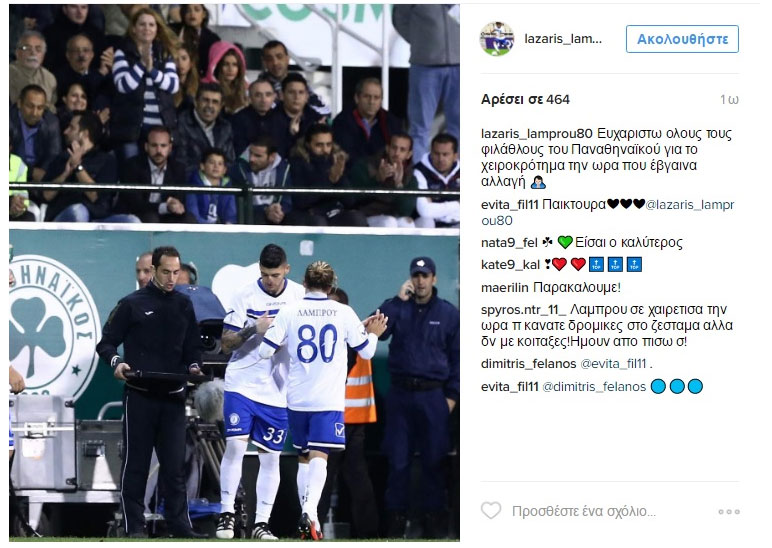772x548 pixels.
Task: Open nata9_fel commenter profile
Action: point(509,243)
